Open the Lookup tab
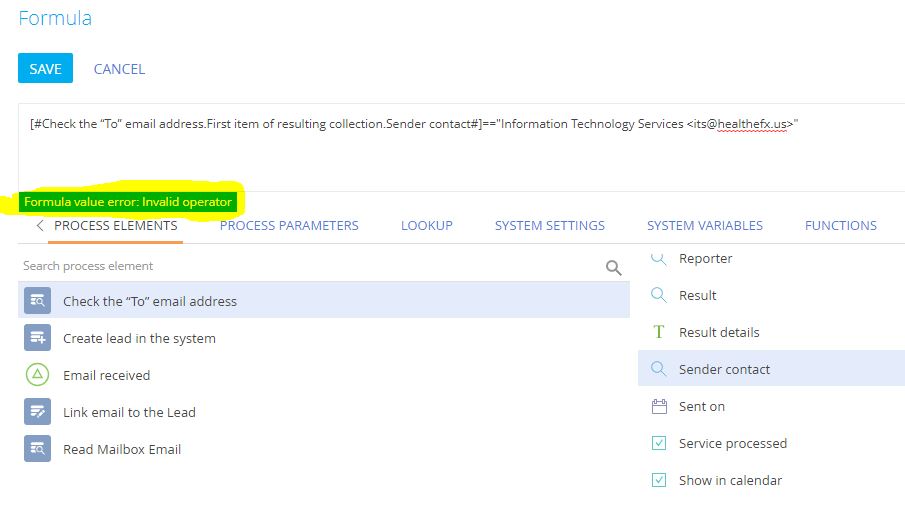 [427, 226]
